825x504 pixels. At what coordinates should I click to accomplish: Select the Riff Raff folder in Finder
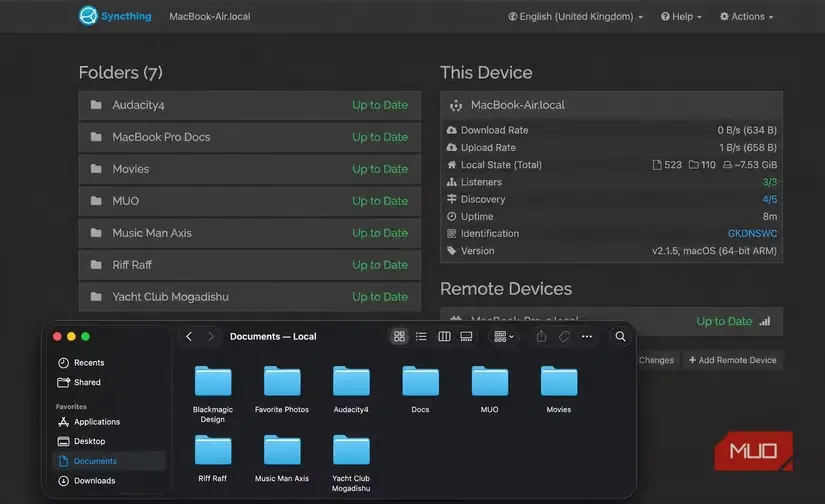[x=213, y=450]
